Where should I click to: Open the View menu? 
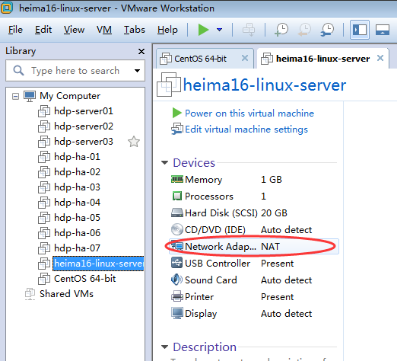coord(74,30)
